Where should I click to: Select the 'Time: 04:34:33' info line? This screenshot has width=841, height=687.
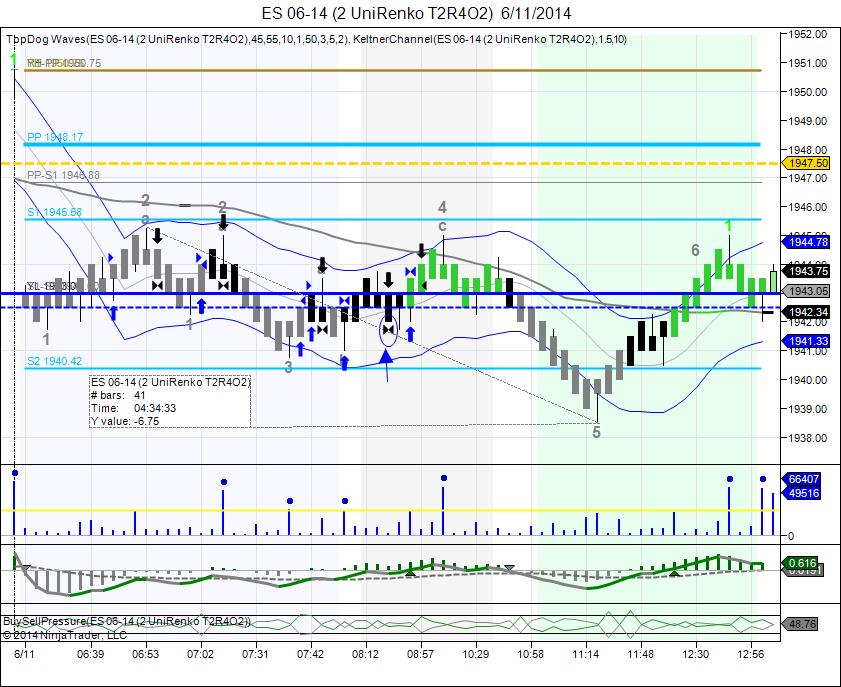134,408
